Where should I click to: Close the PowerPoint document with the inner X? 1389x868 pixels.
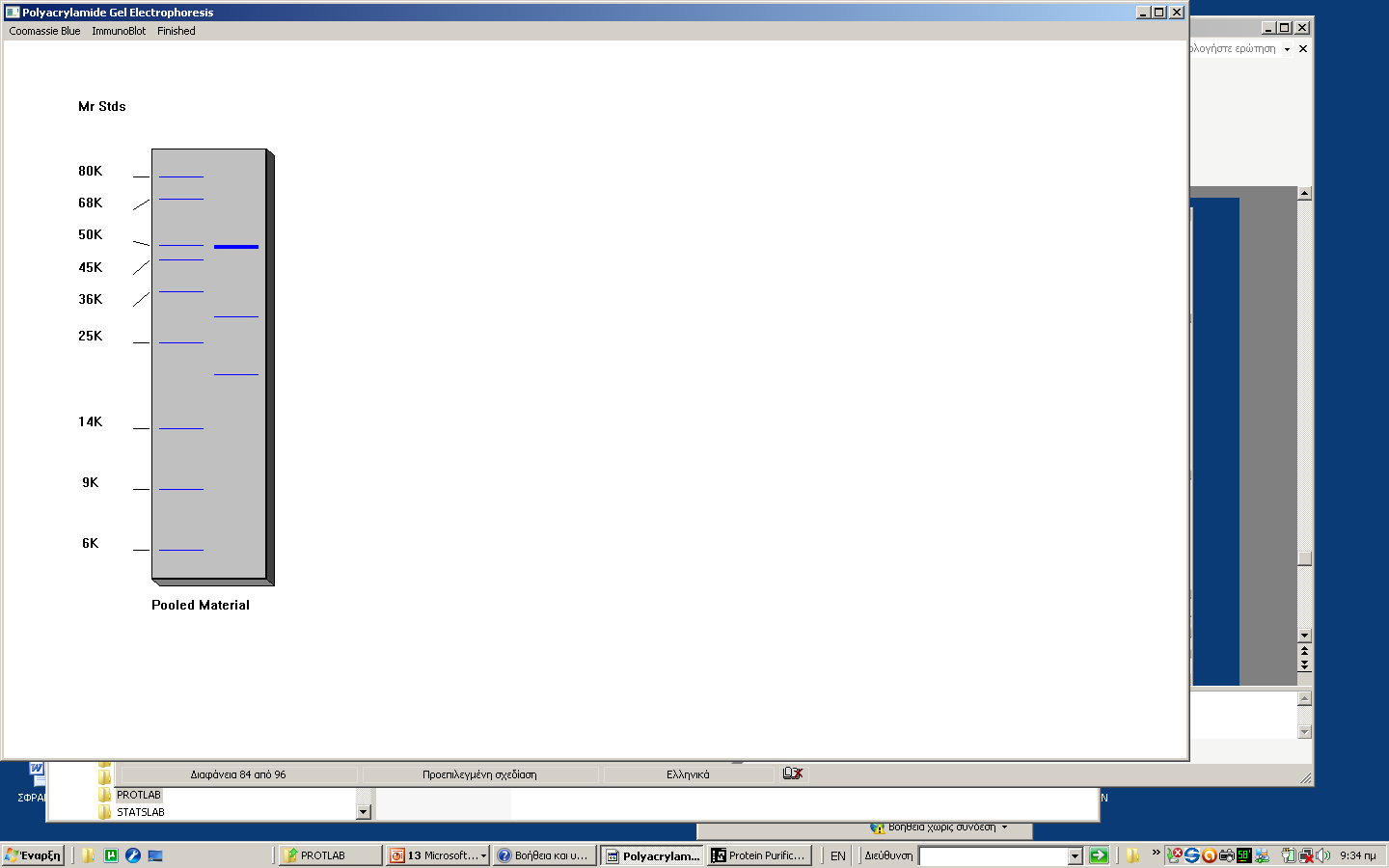(1303, 49)
